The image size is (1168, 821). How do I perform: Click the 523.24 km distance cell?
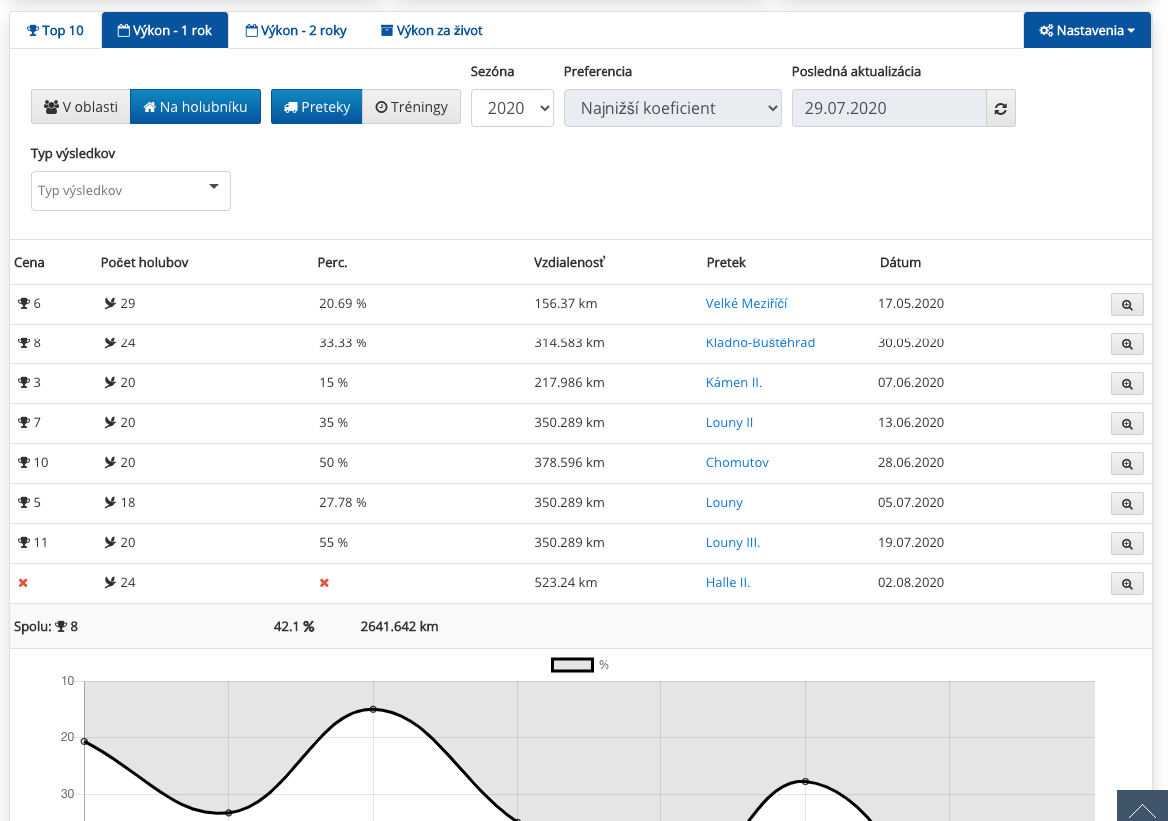tap(565, 583)
